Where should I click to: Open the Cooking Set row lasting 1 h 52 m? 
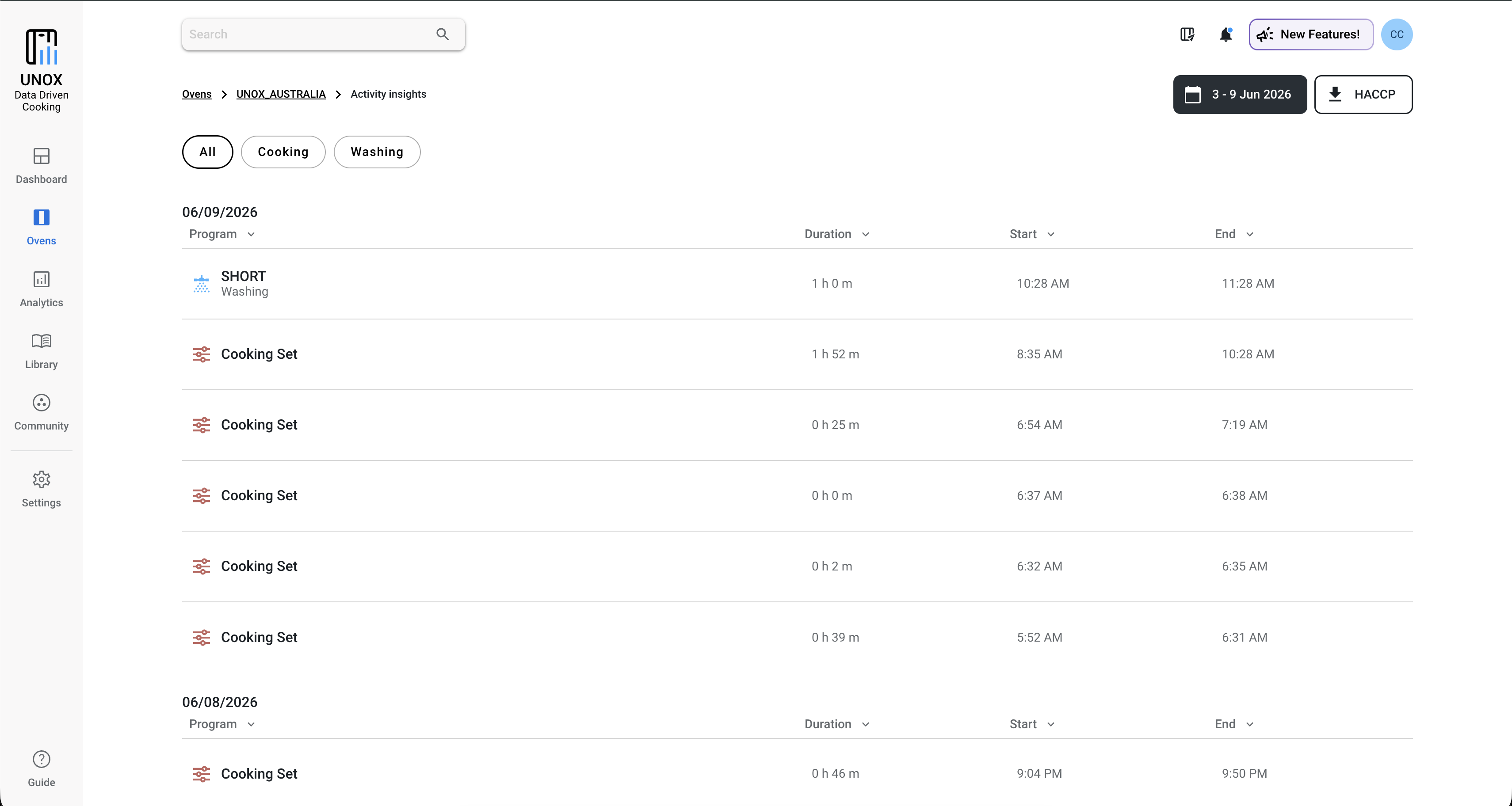pos(797,354)
